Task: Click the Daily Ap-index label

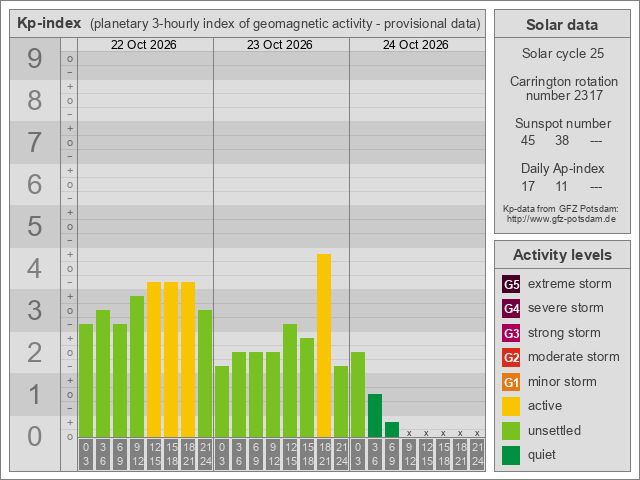Action: point(562,169)
